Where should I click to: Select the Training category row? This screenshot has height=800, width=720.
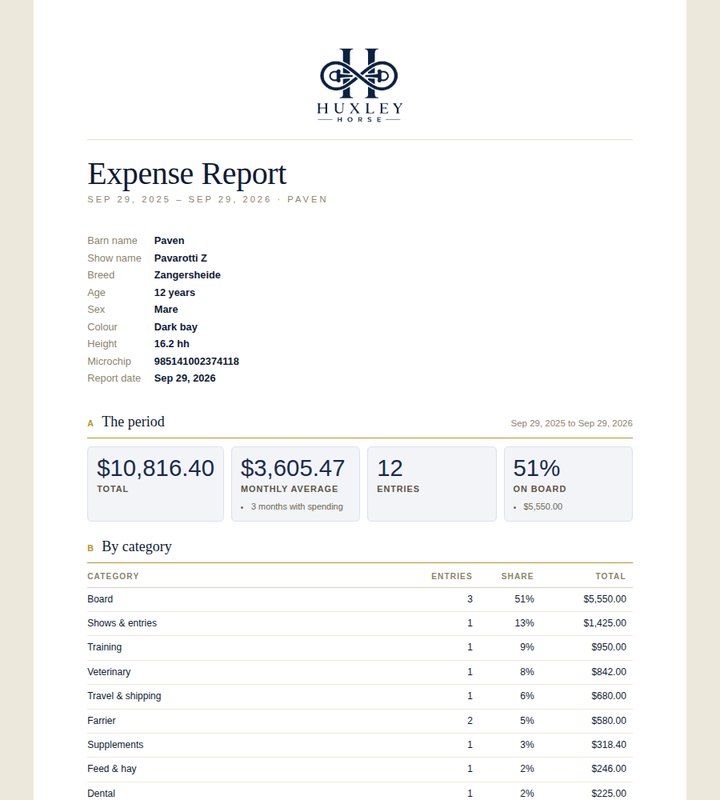360,648
